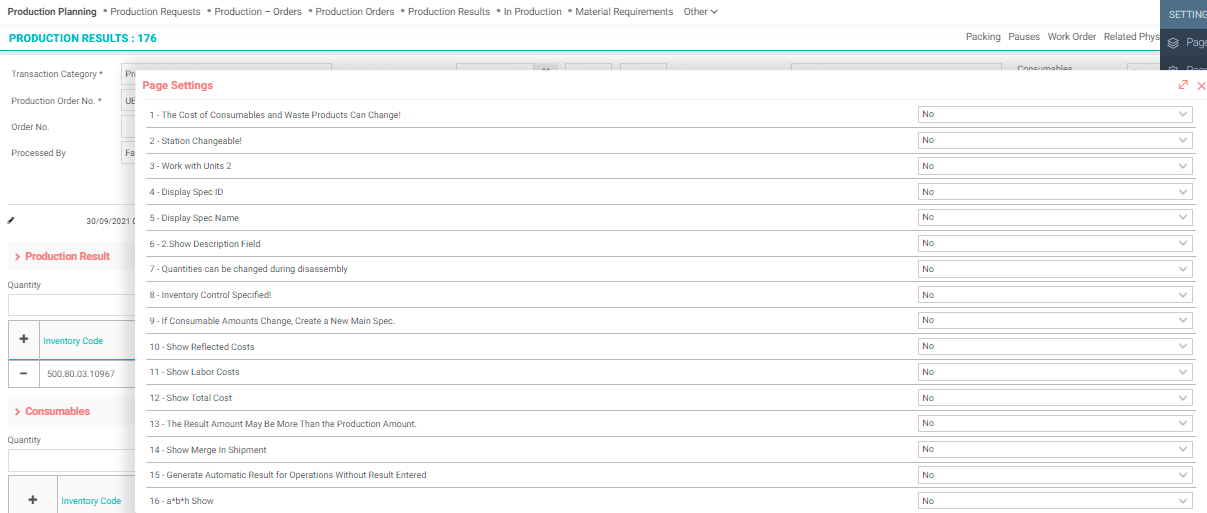Click the Pauses link

pyautogui.click(x=1024, y=37)
